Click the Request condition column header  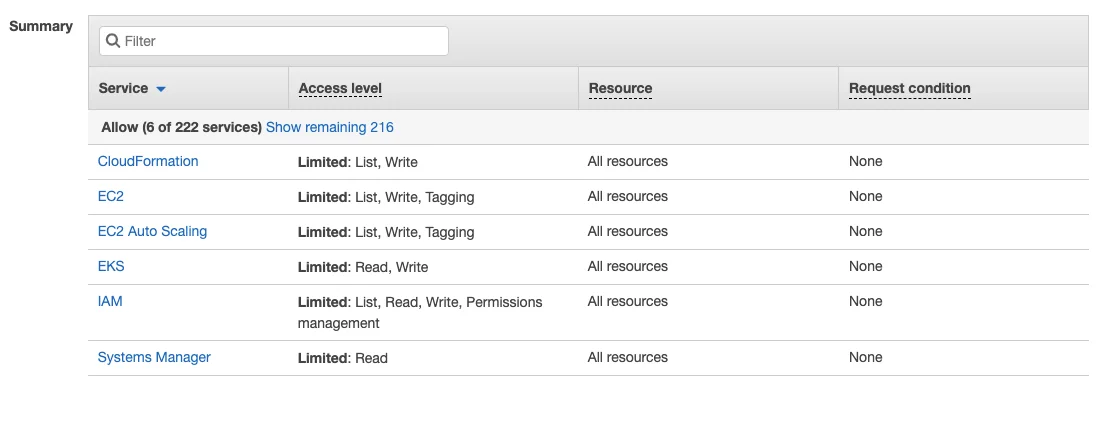click(x=909, y=88)
